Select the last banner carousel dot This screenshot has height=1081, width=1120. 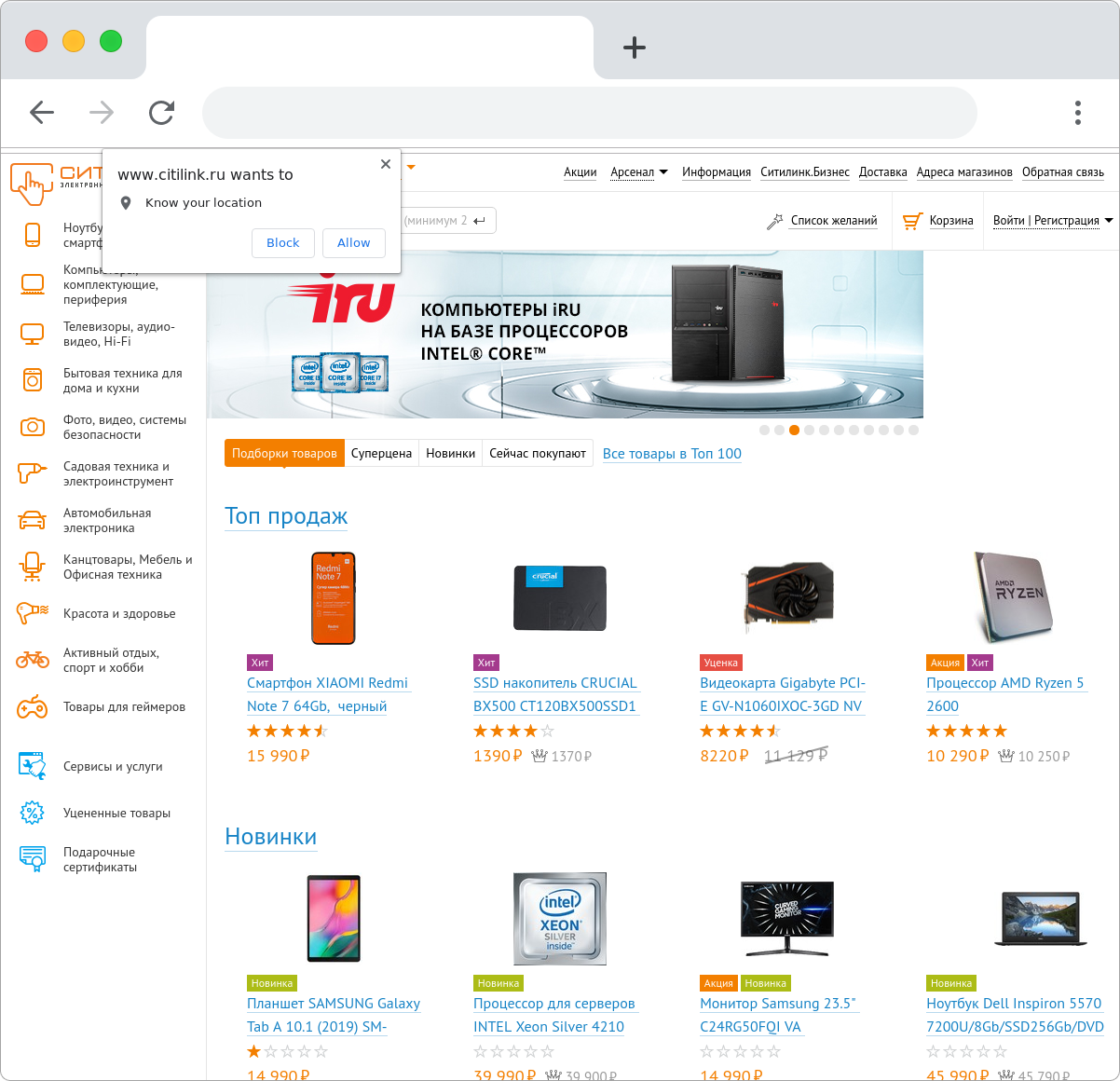[x=913, y=431]
